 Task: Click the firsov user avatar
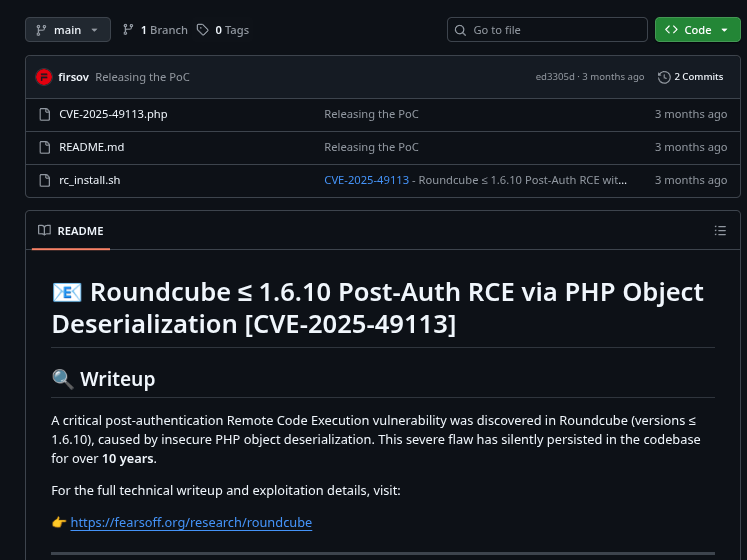44,77
